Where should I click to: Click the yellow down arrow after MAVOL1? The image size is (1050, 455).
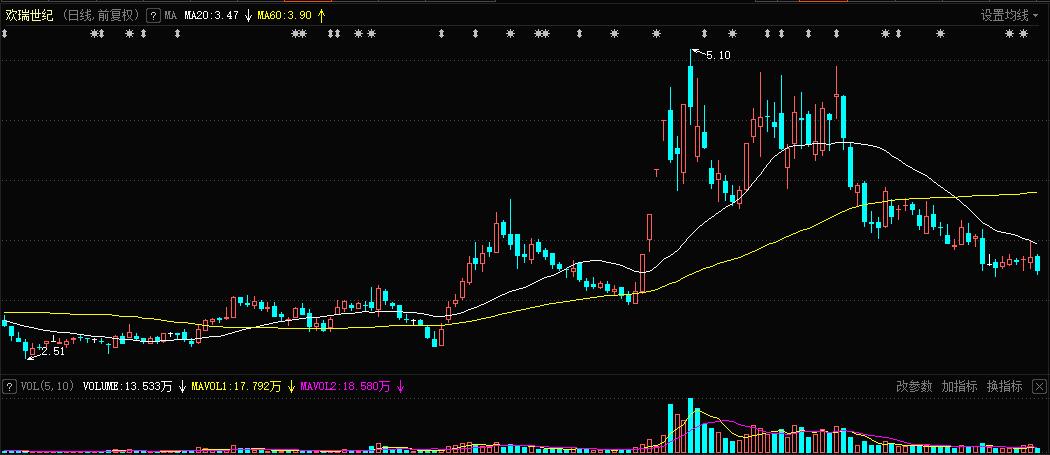pos(291,386)
